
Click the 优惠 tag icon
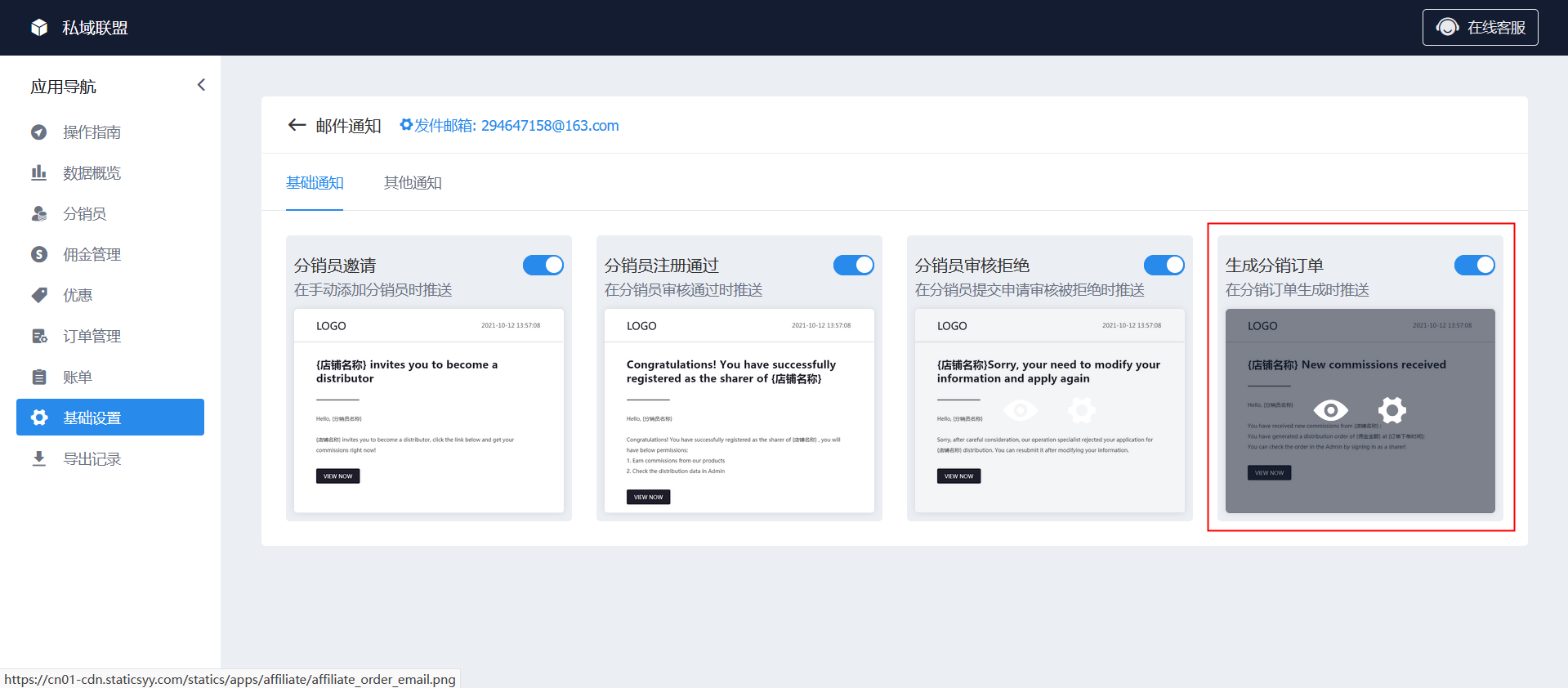[x=39, y=295]
